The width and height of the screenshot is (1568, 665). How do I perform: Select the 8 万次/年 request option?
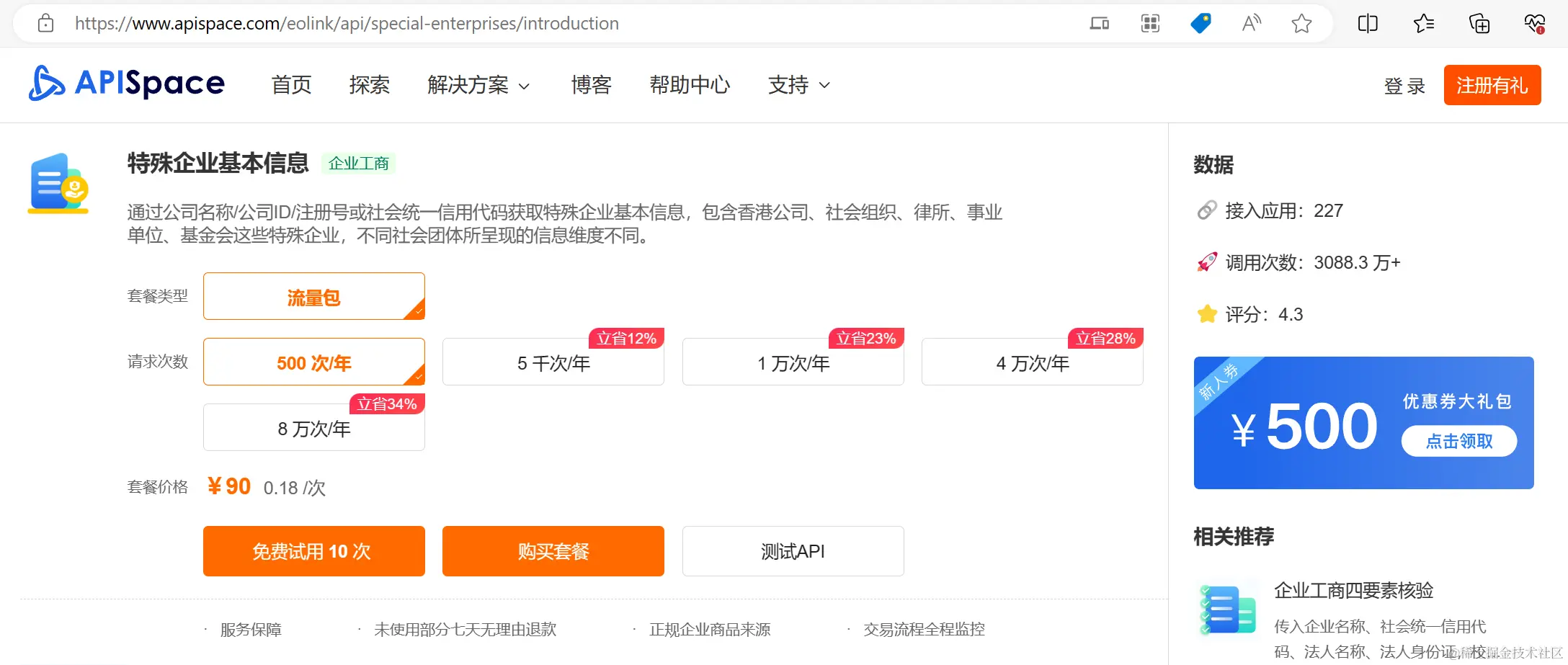(x=314, y=427)
